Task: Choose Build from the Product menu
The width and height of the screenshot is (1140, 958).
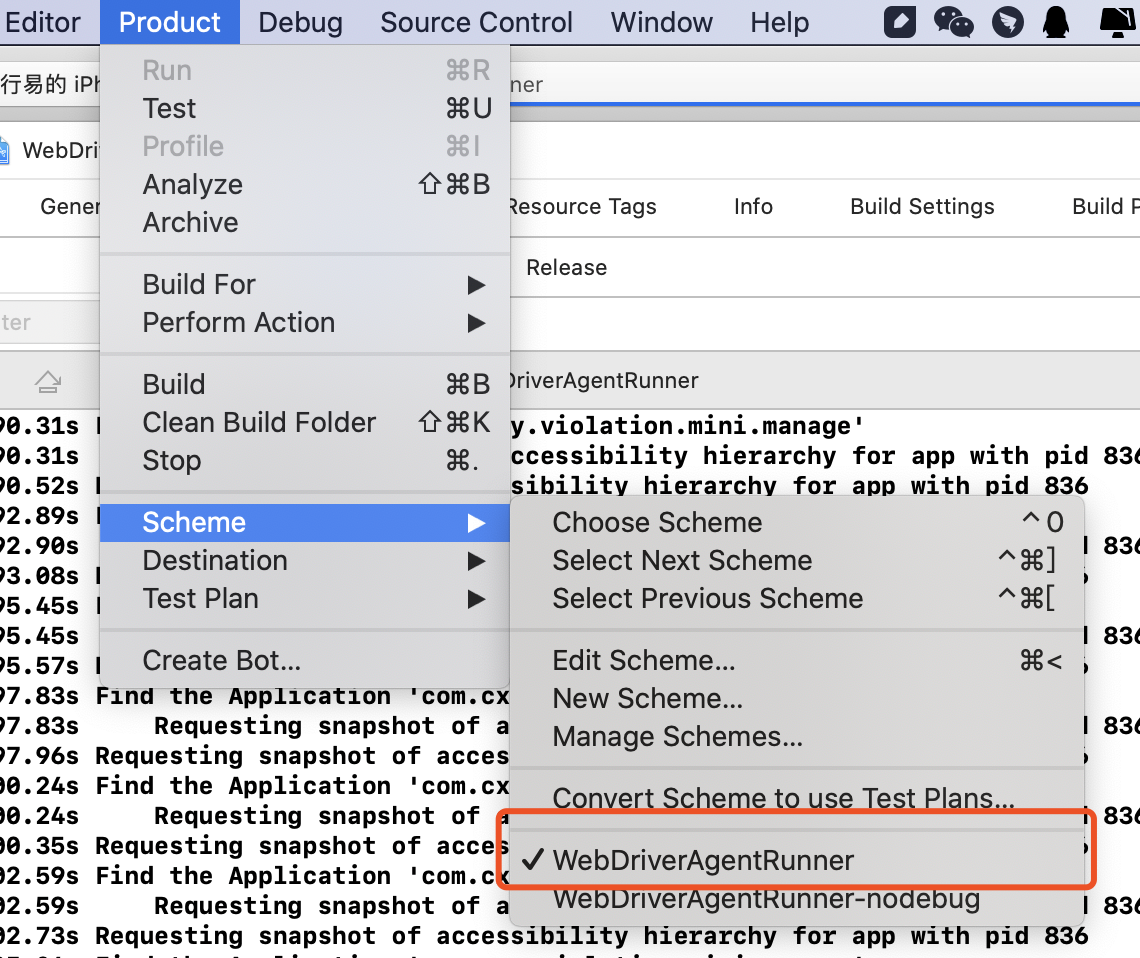Action: tap(305, 384)
